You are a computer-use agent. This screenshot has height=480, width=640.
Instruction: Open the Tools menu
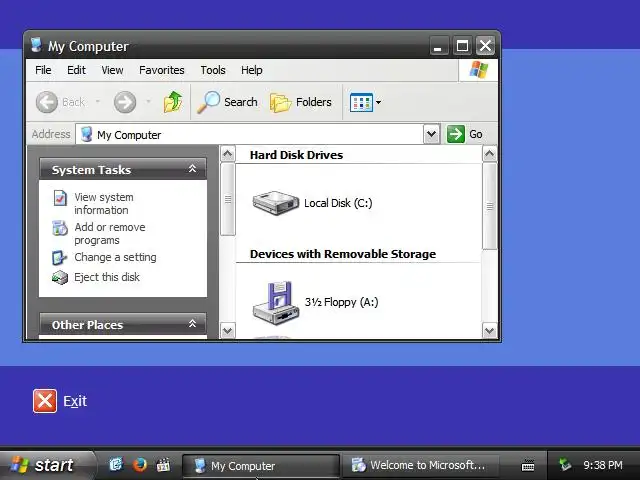213,70
